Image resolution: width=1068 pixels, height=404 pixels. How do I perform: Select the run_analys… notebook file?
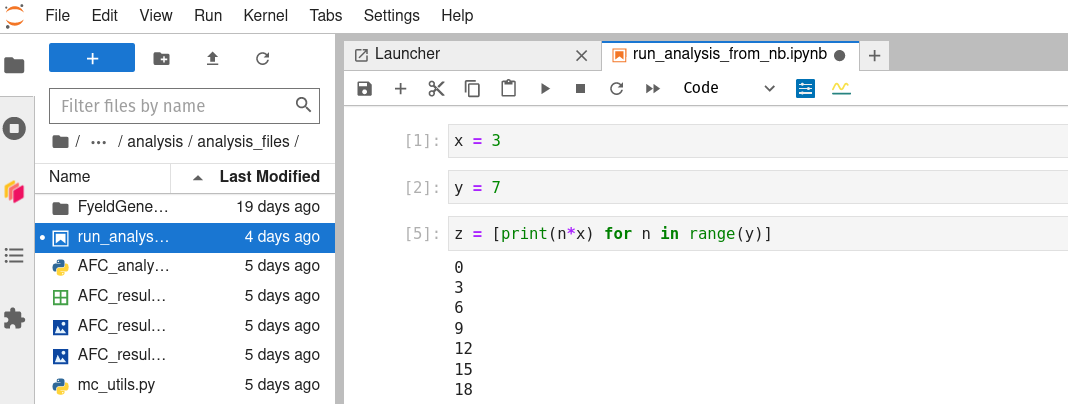(x=185, y=237)
